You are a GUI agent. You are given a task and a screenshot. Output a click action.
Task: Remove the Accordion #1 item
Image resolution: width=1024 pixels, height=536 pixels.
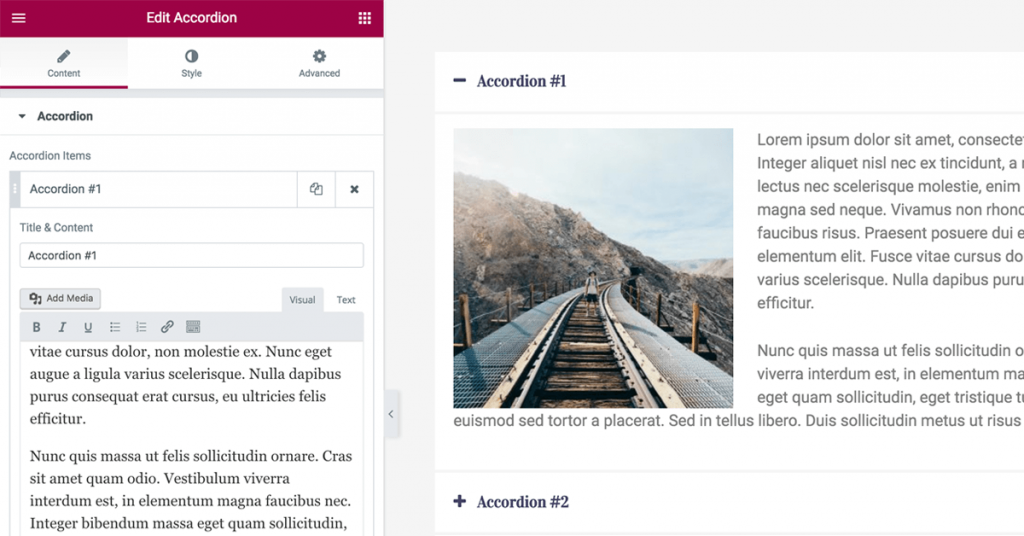354,189
